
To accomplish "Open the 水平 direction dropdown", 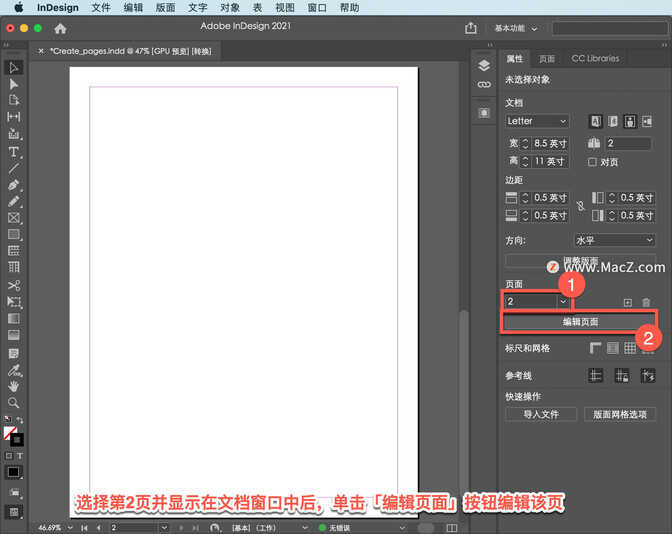I will pyautogui.click(x=614, y=240).
